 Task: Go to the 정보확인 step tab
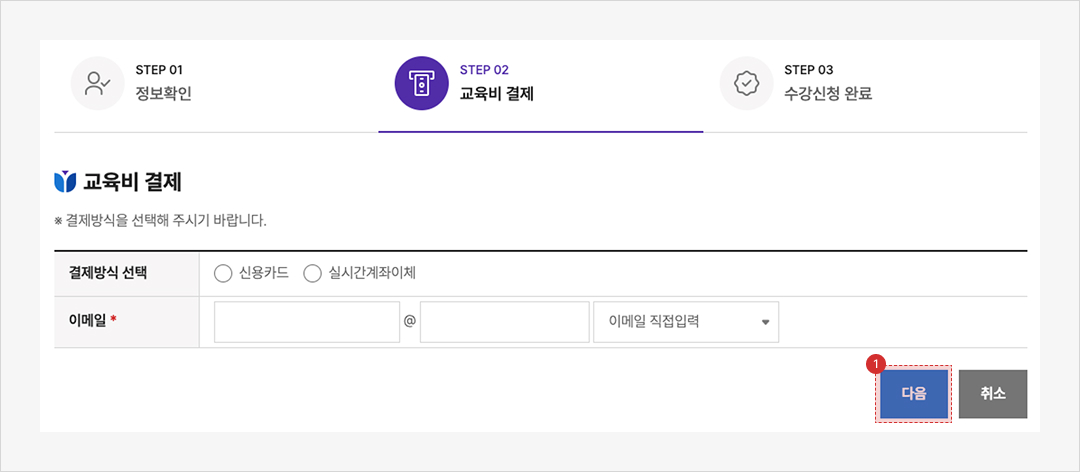(163, 94)
